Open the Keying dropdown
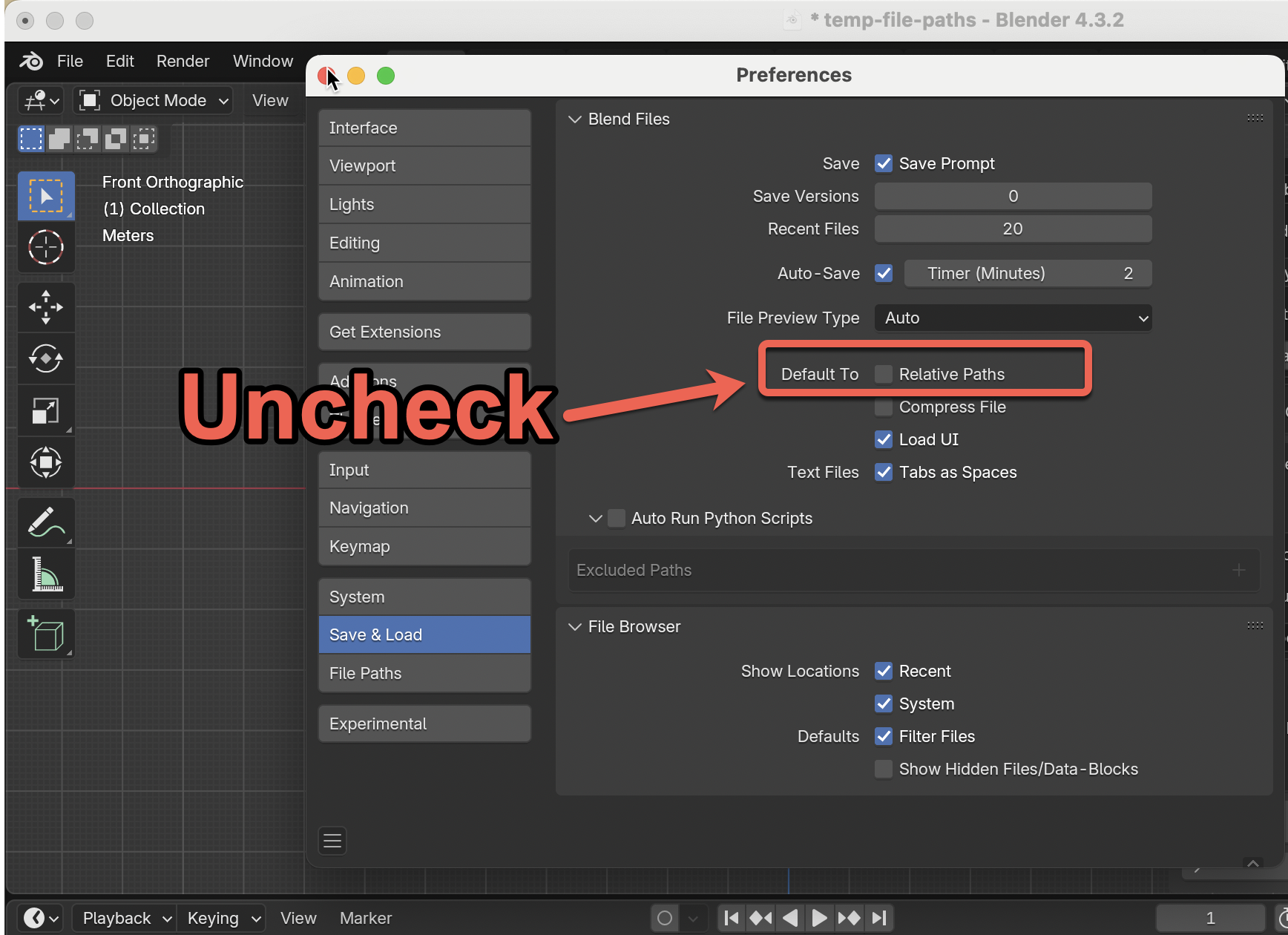Image resolution: width=1288 pixels, height=935 pixels. [221, 918]
